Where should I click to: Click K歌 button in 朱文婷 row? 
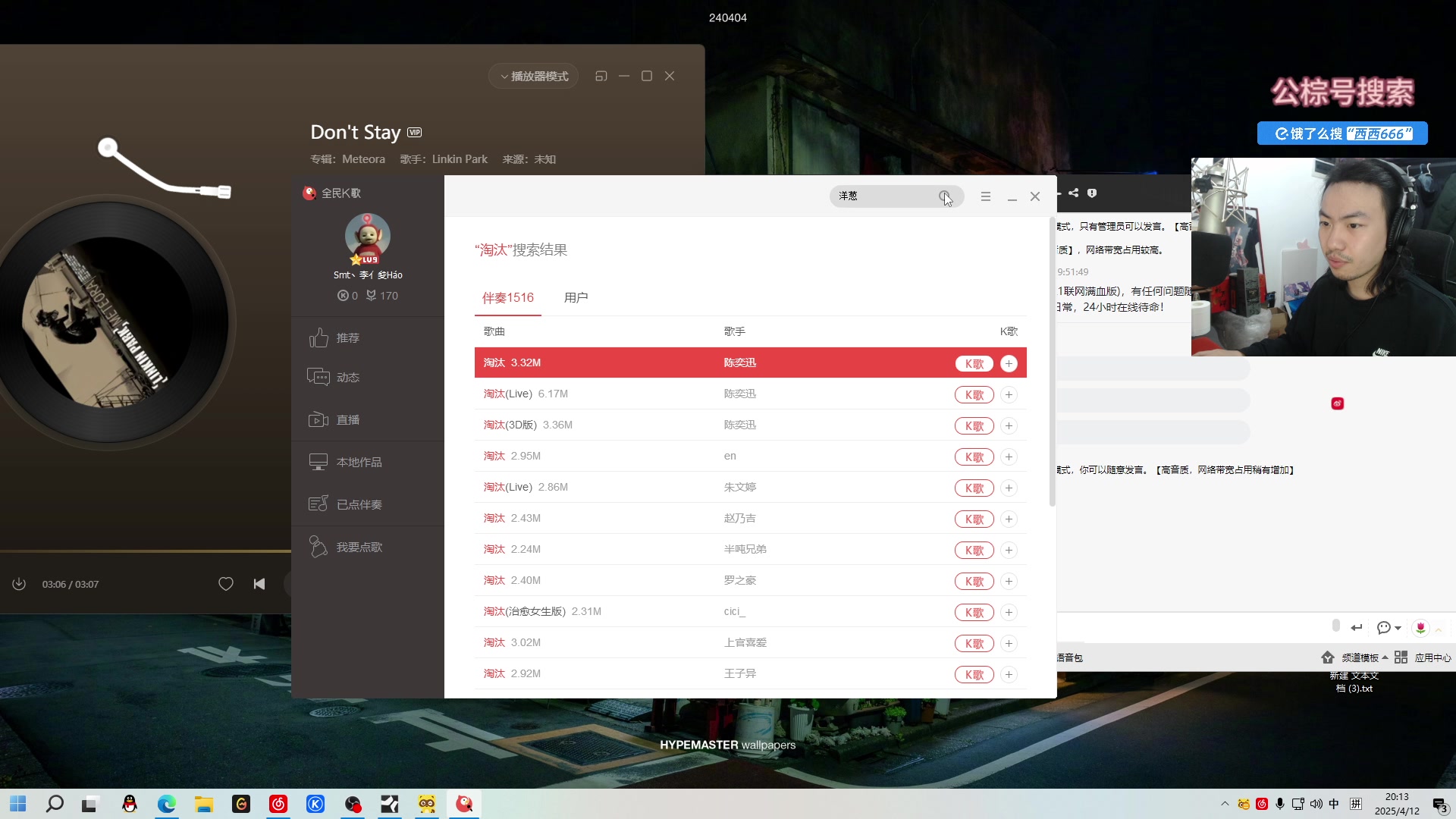[974, 488]
